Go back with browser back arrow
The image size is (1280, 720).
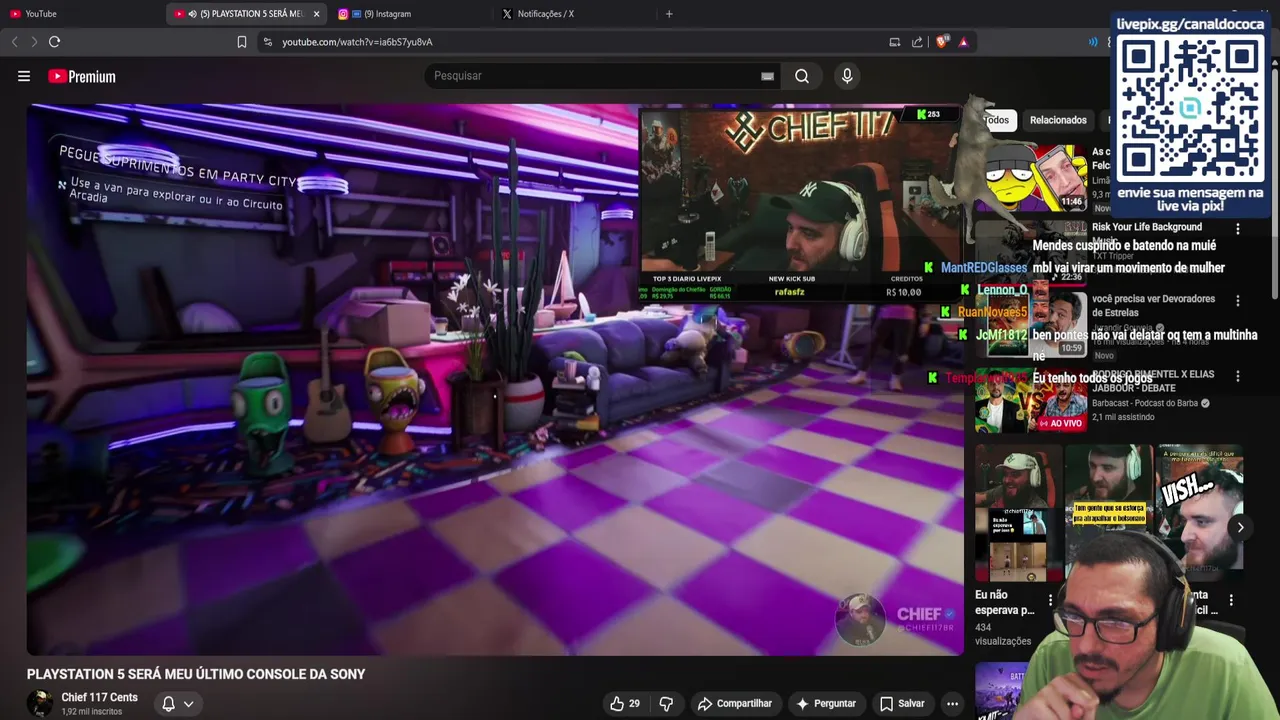(14, 42)
